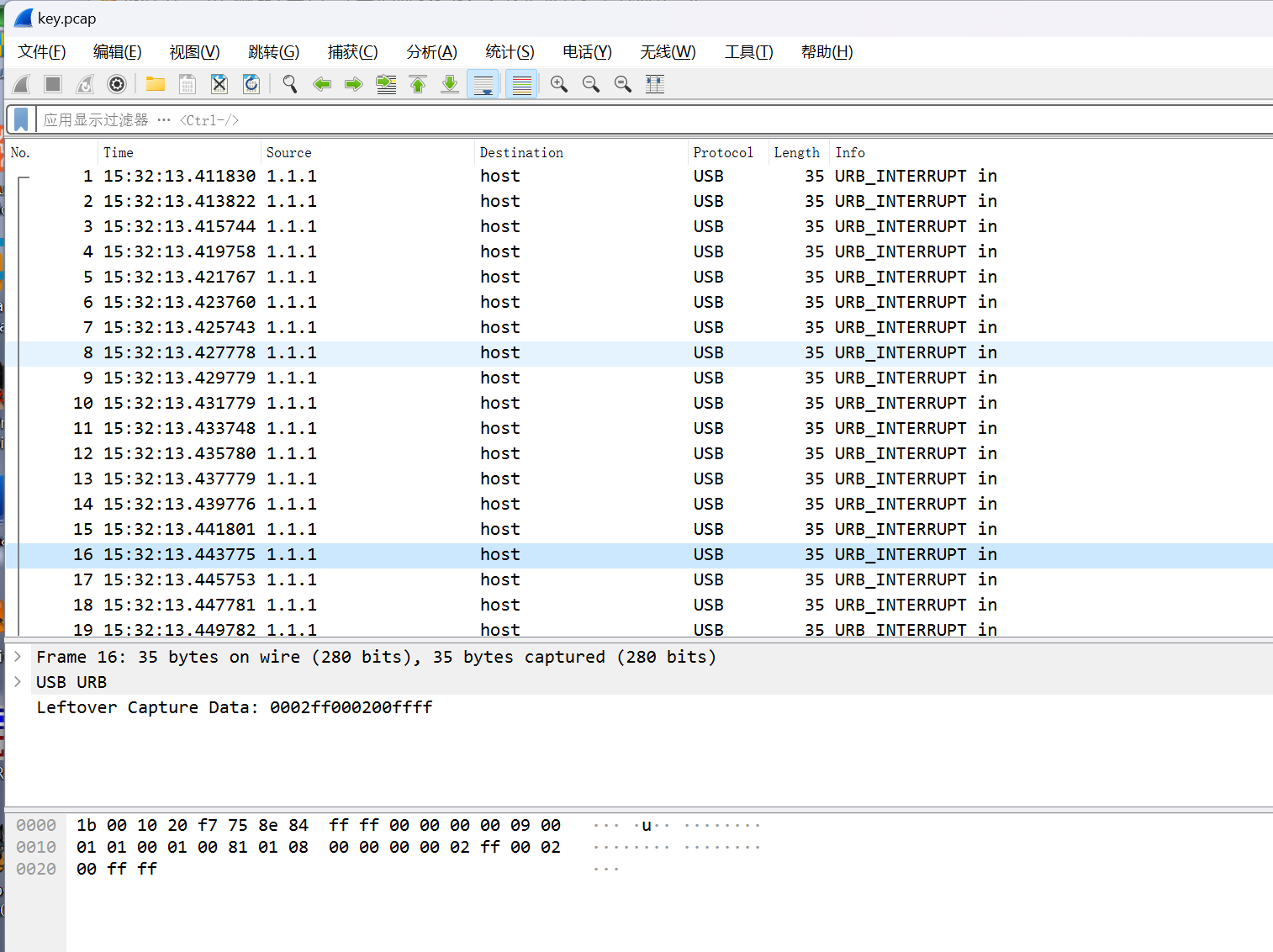Click into the display filter input field
The height and width of the screenshot is (952, 1273).
click(656, 119)
